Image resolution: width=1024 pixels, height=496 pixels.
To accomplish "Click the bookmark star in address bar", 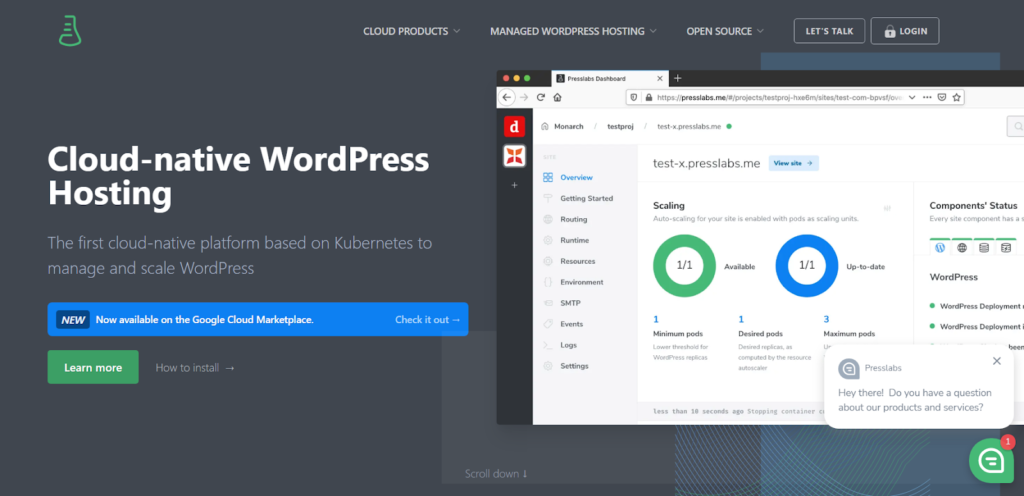I will pos(956,97).
